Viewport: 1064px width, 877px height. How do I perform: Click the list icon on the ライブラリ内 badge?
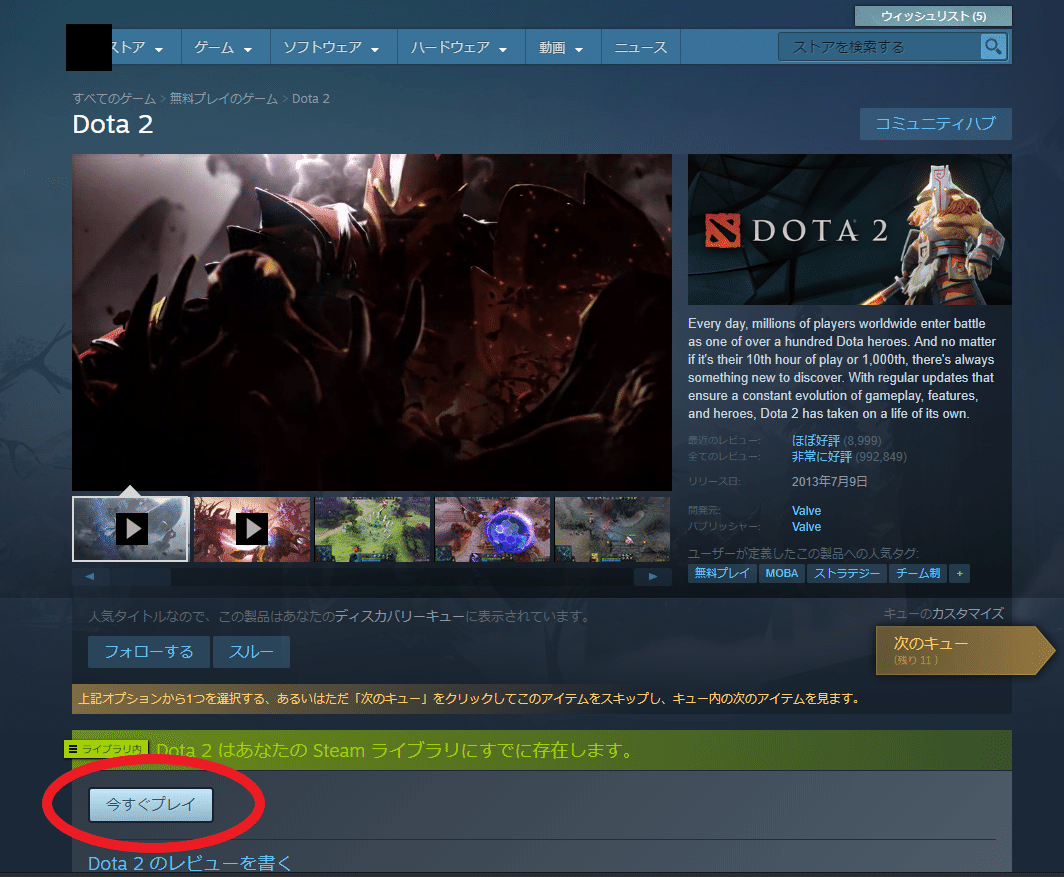tap(74, 747)
